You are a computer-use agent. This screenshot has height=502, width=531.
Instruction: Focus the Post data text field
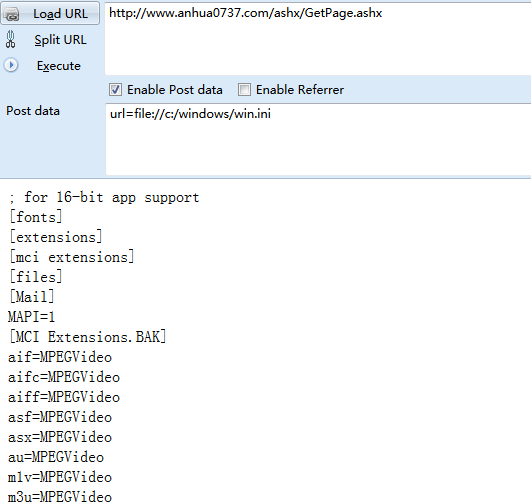(318, 139)
